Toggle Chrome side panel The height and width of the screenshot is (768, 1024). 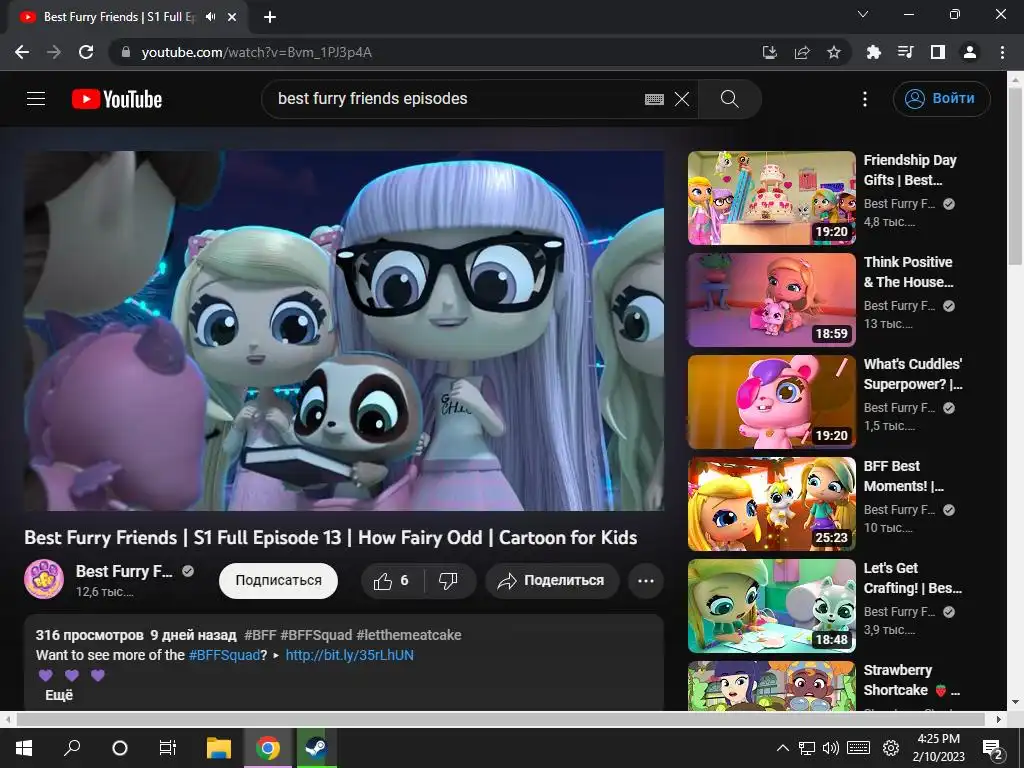point(938,52)
